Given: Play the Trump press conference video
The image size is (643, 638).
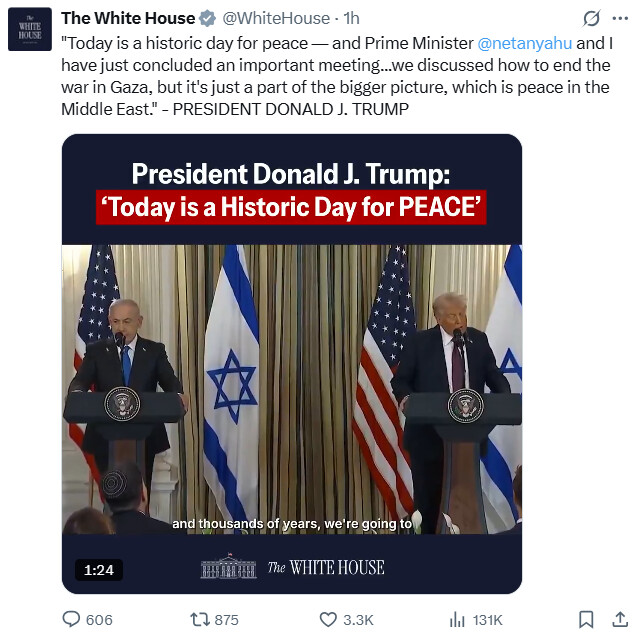Looking at the screenshot, I should 292,390.
